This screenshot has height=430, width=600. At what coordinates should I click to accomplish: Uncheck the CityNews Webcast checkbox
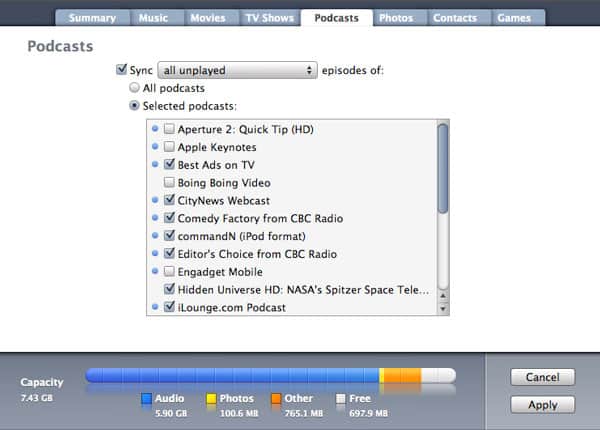coord(169,200)
